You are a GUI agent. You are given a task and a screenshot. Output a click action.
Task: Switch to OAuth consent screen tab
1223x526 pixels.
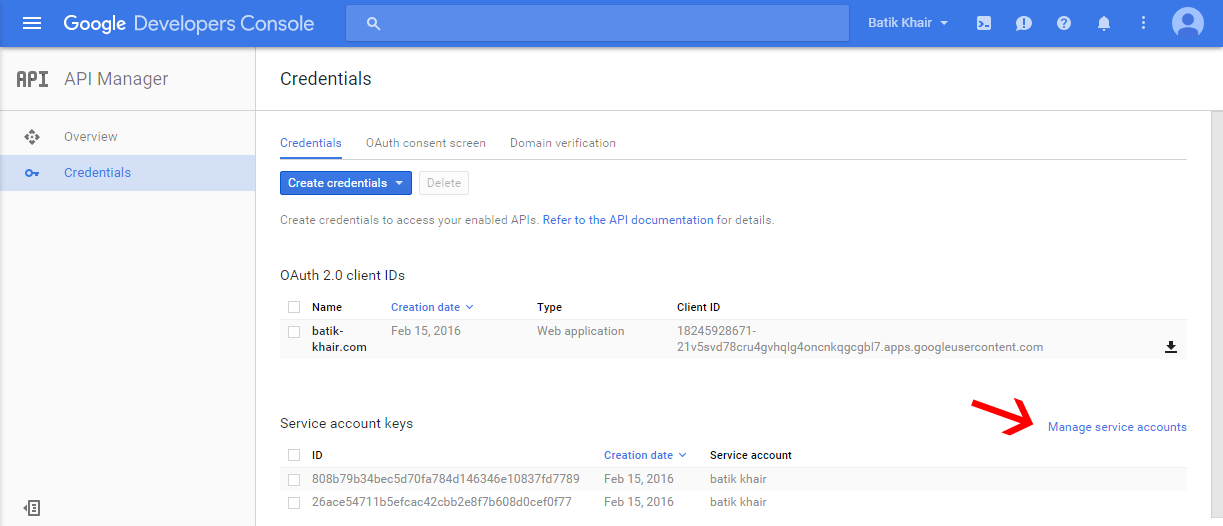point(426,143)
